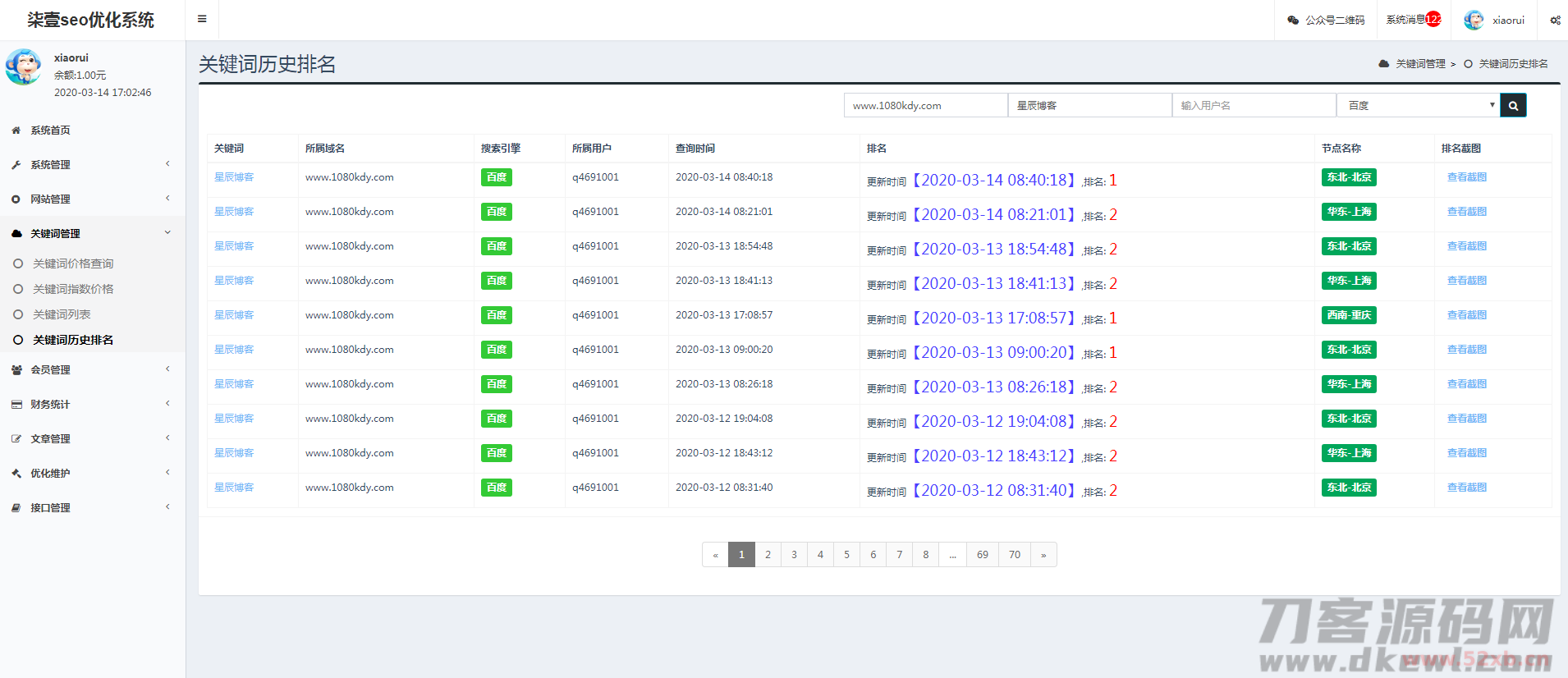Expand the 会员管理 sidebar menu
1568x678 pixels.
tap(90, 370)
